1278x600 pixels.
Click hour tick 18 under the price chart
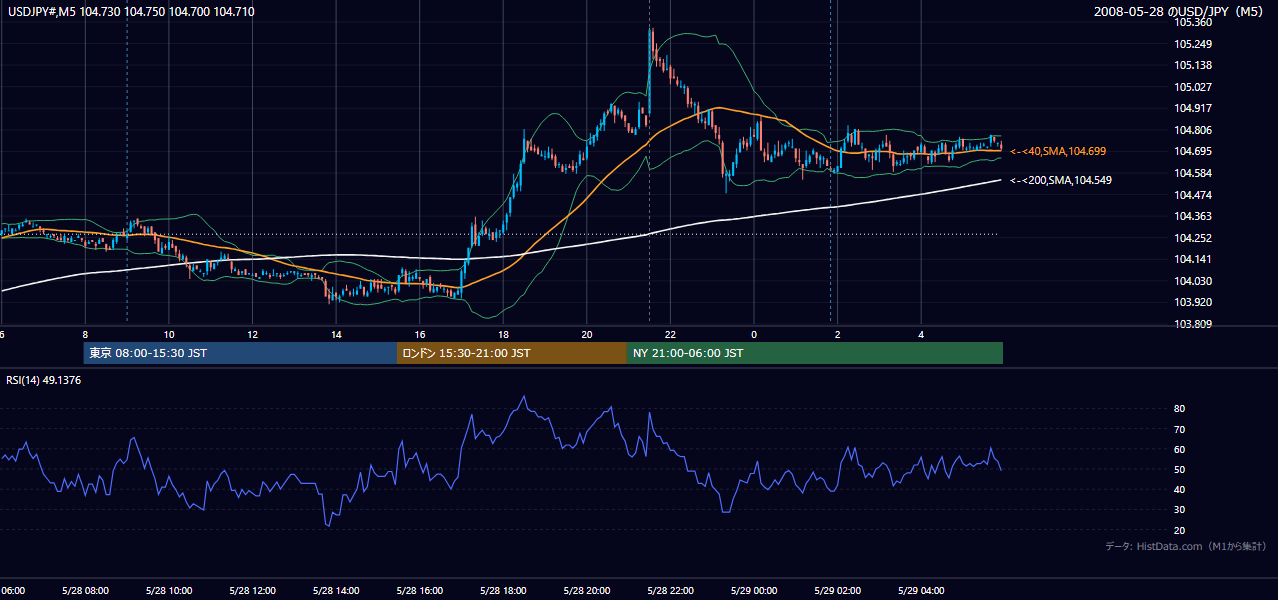(503, 334)
